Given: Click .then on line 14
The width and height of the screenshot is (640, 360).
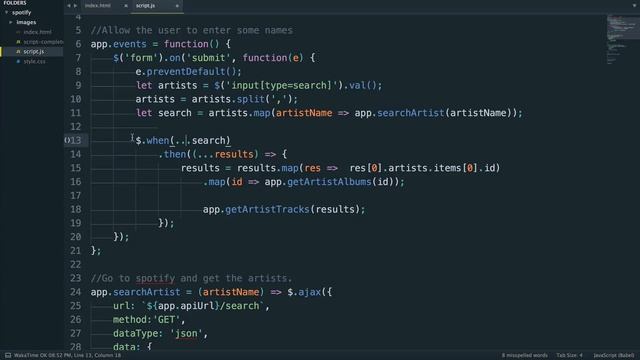Looking at the screenshot, I should [172, 155].
